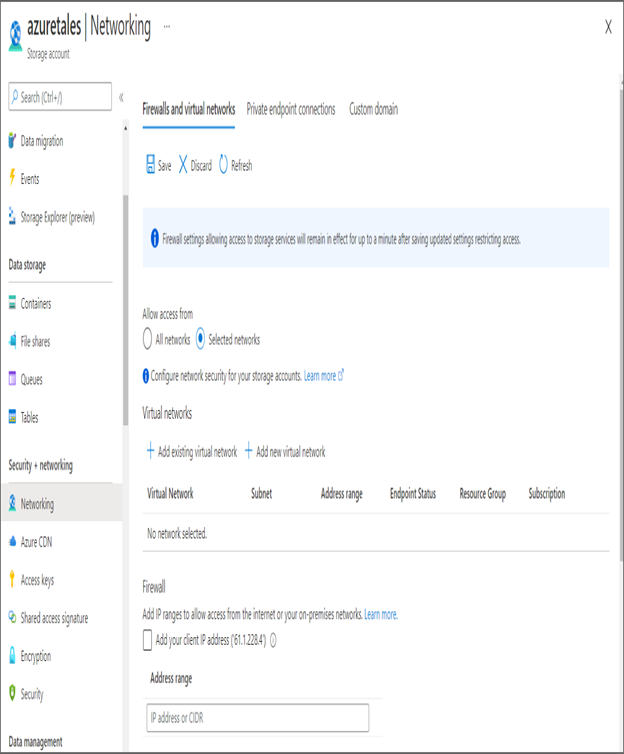Click the Resource Group column header

(483, 494)
